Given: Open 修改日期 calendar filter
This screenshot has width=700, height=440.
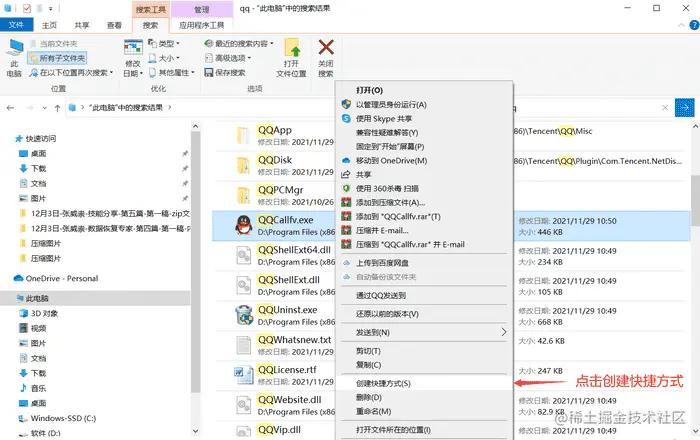Looking at the screenshot, I should pyautogui.click(x=133, y=58).
